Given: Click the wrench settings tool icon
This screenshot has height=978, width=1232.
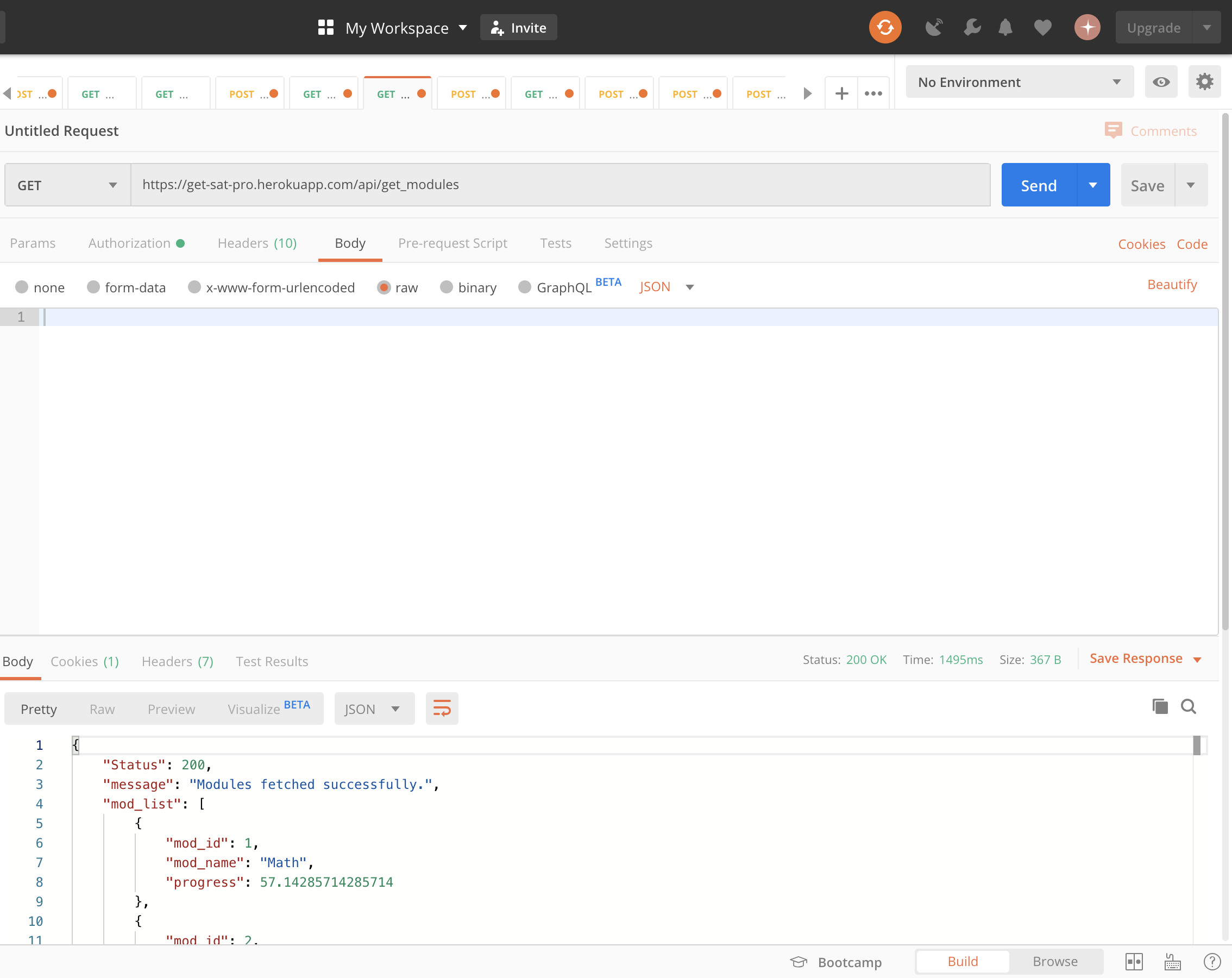Looking at the screenshot, I should coord(971,27).
